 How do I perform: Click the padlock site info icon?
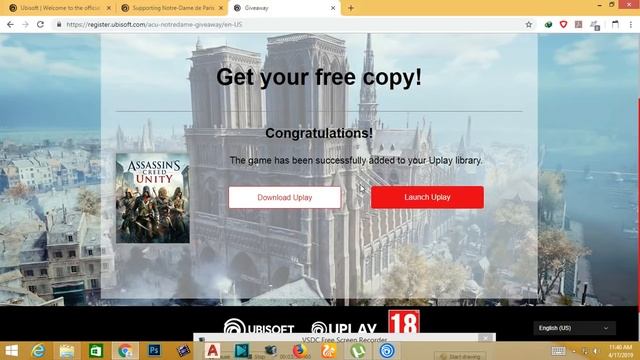coord(59,24)
